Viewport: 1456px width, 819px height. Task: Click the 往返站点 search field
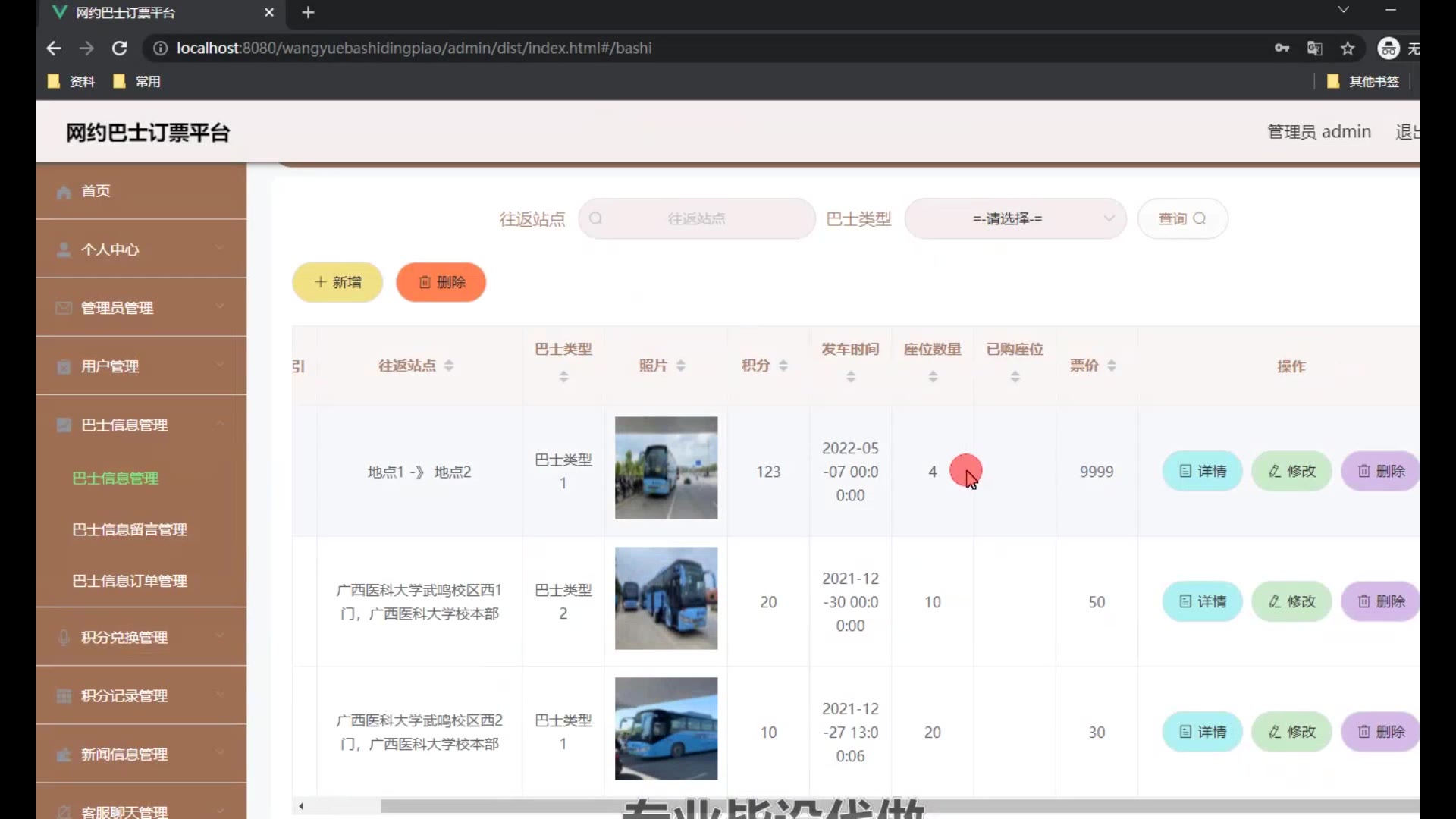click(696, 218)
